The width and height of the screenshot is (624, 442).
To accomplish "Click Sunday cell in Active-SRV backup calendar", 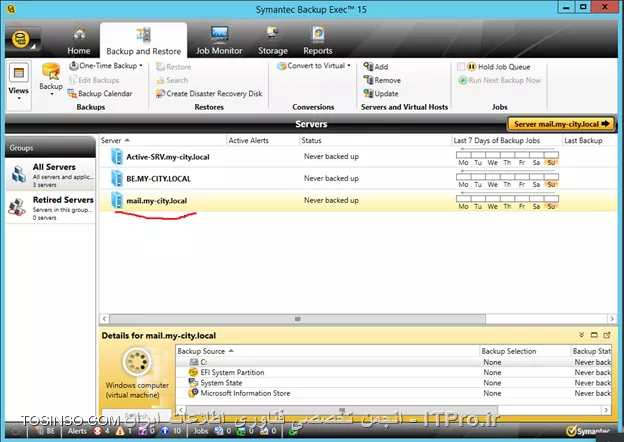I will pyautogui.click(x=551, y=155).
